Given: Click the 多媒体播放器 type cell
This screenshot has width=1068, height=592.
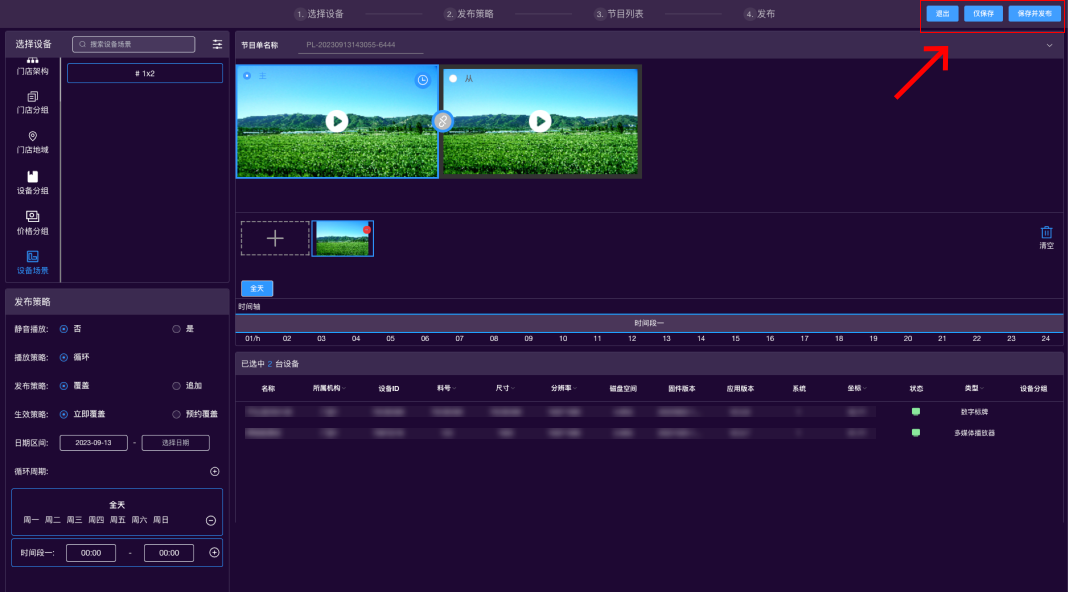Looking at the screenshot, I should point(974,433).
